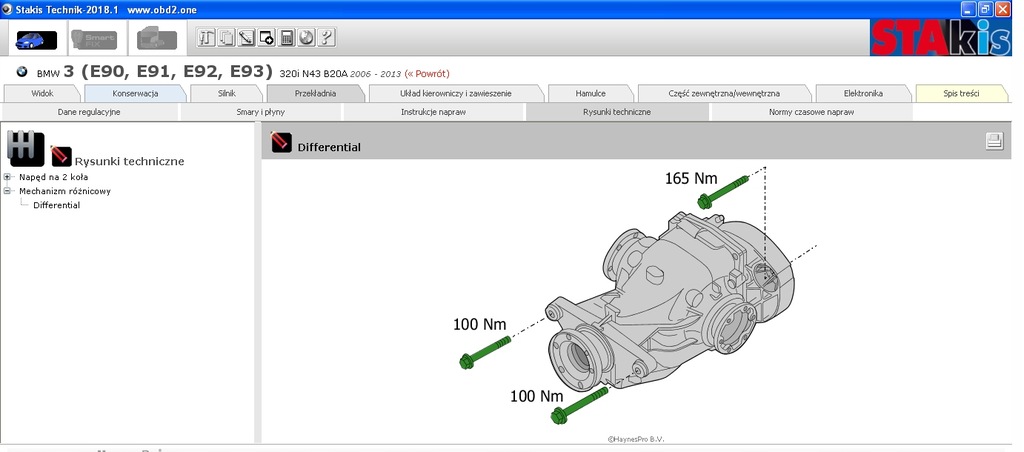The width and height of the screenshot is (1024, 452).
Task: Open the Spis treści tab
Action: (961, 93)
